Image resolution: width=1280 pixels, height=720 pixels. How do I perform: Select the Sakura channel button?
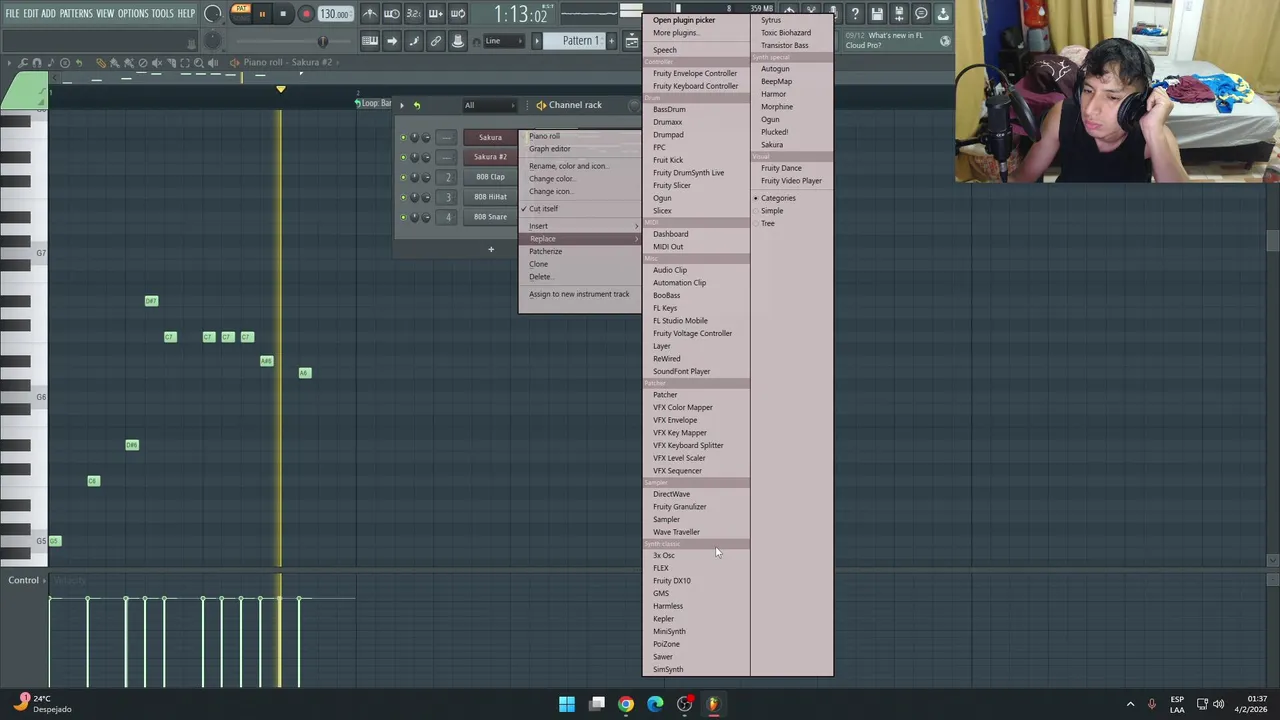[490, 138]
